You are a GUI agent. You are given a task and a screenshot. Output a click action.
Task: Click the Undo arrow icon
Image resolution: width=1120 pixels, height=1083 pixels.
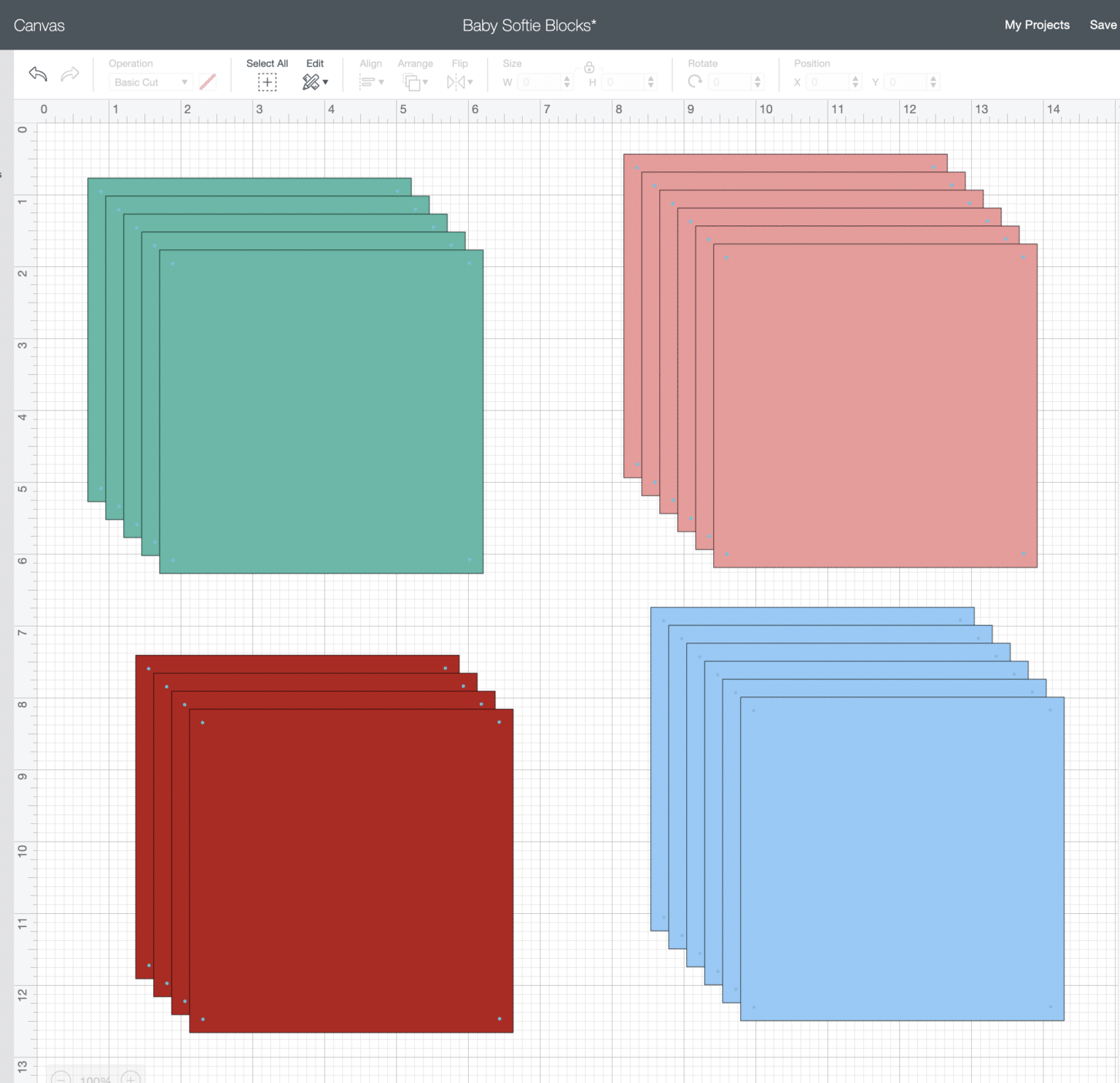[x=38, y=74]
